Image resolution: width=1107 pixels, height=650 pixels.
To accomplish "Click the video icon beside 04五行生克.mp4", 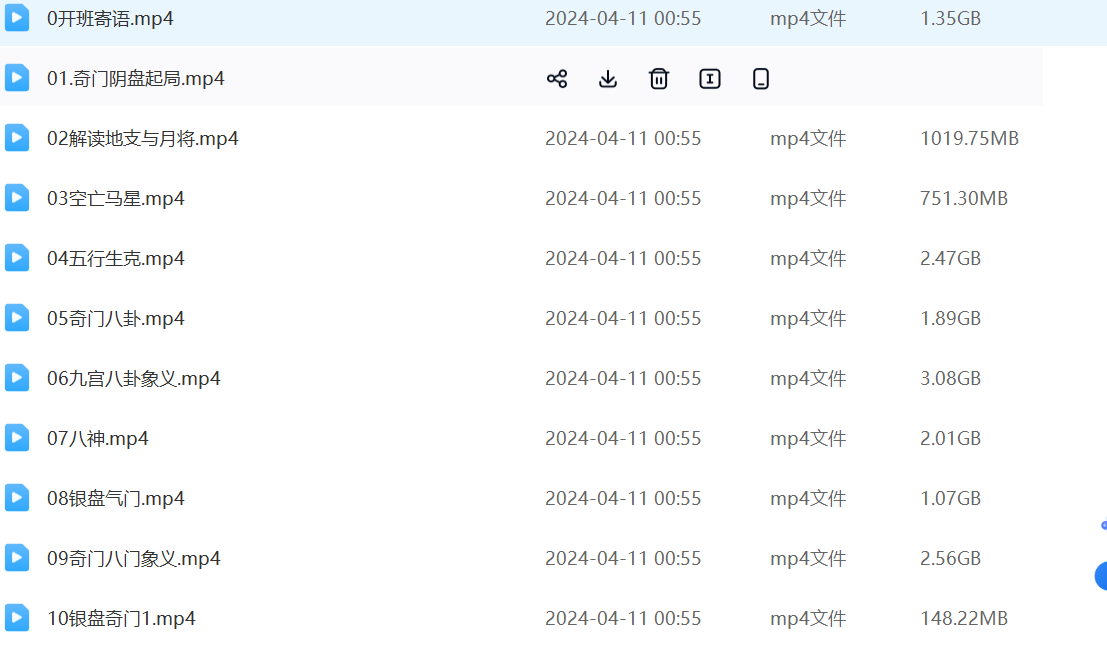I will (17, 258).
